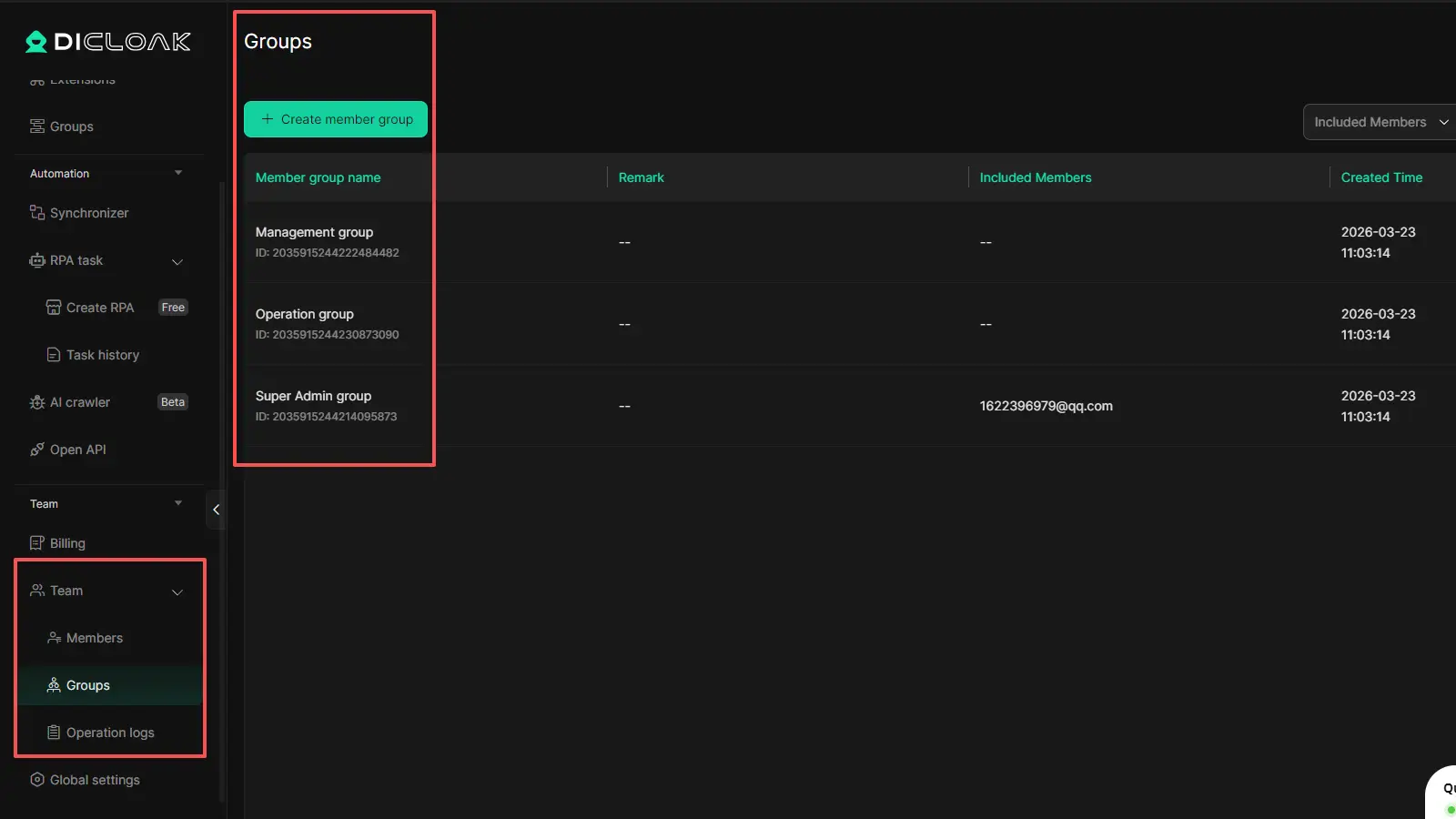The height and width of the screenshot is (819, 1456).
Task: Click the Billing icon
Action: [37, 543]
